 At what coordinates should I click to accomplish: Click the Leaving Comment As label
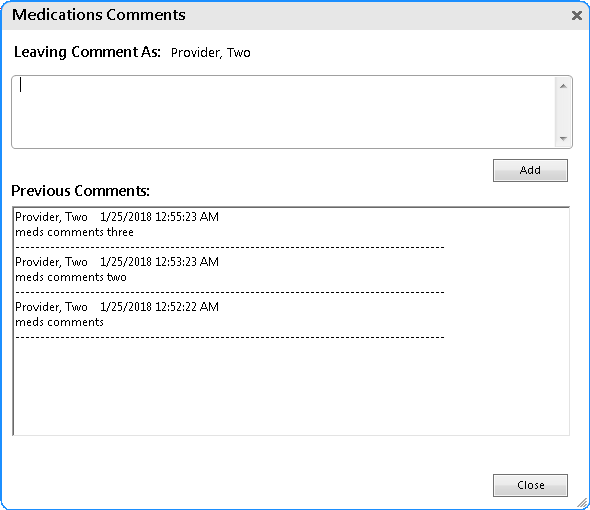(87, 52)
